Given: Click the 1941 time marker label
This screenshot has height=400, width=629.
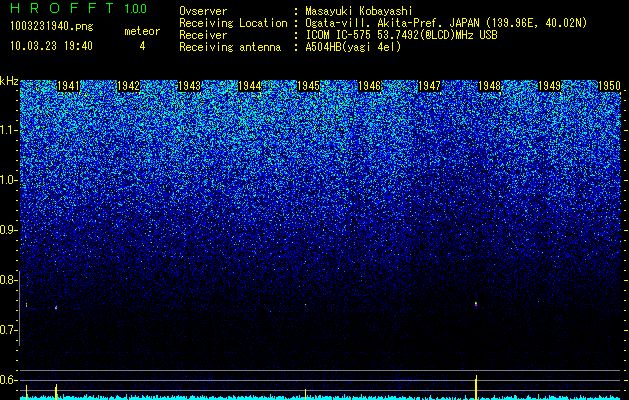Looking at the screenshot, I should click(x=69, y=86).
